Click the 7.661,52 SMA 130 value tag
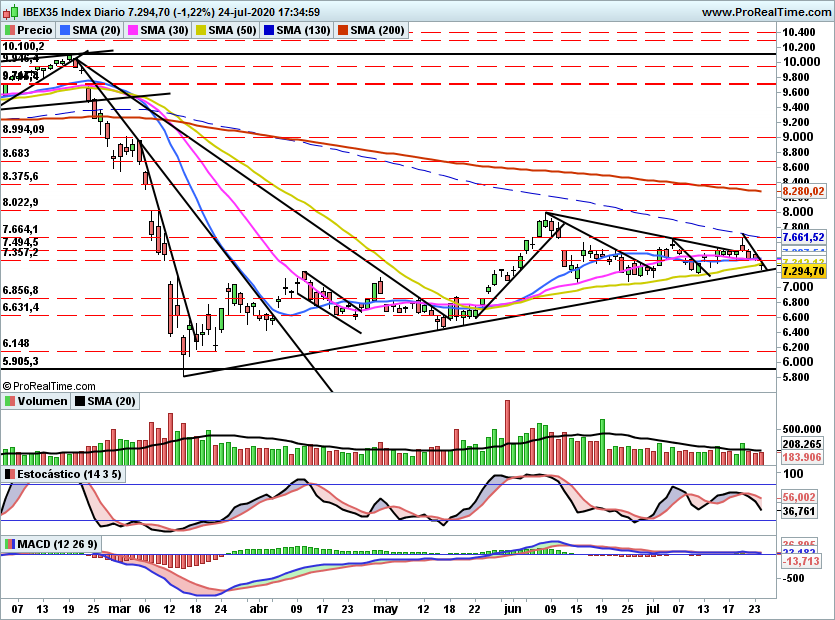The width and height of the screenshot is (835, 620). point(803,237)
